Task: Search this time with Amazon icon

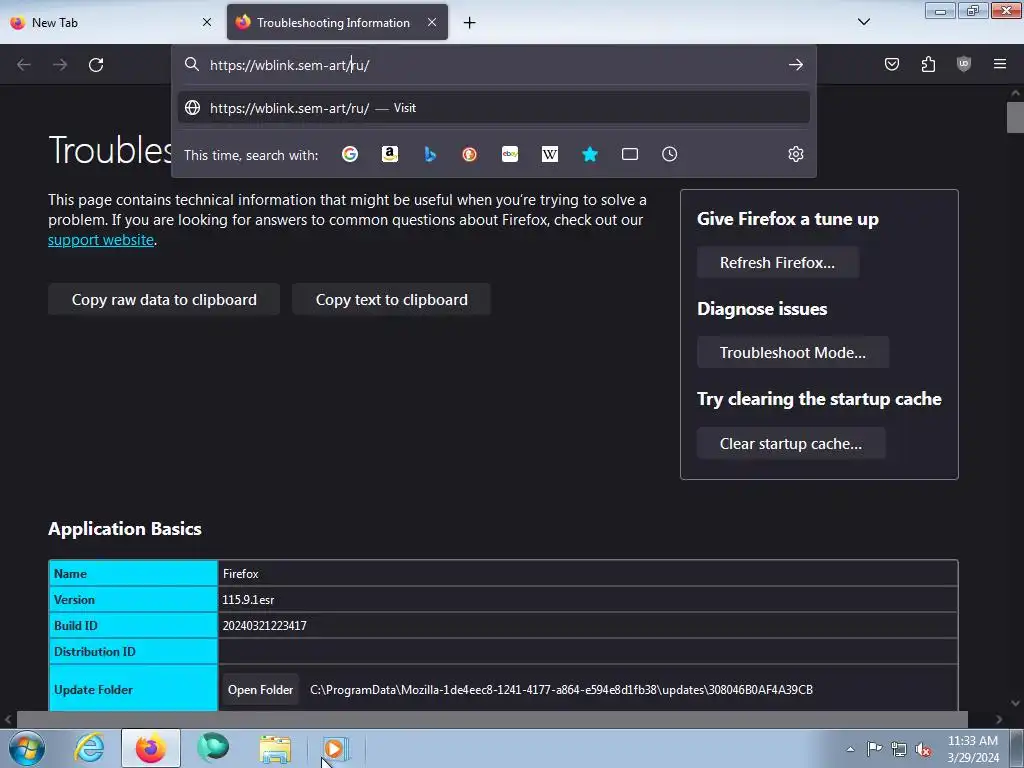Action: point(390,154)
